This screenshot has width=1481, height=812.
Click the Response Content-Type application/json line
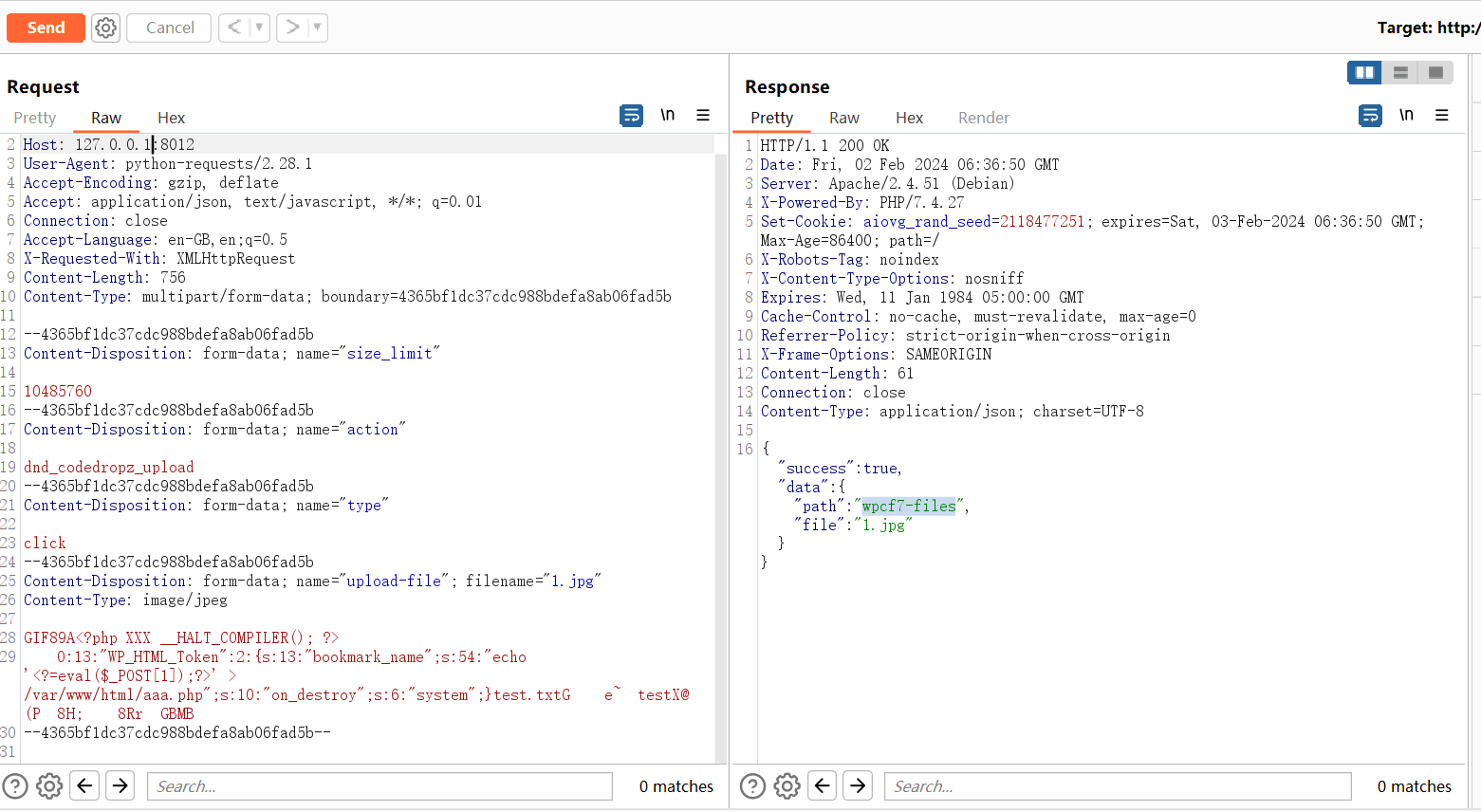coord(952,411)
